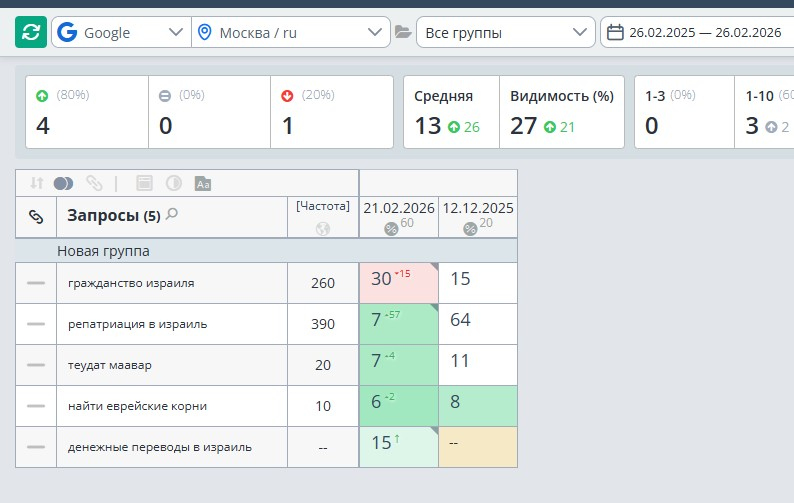Click the dash marker for гражданство израиля row
The width and height of the screenshot is (794, 503).
pyautogui.click(x=36, y=283)
